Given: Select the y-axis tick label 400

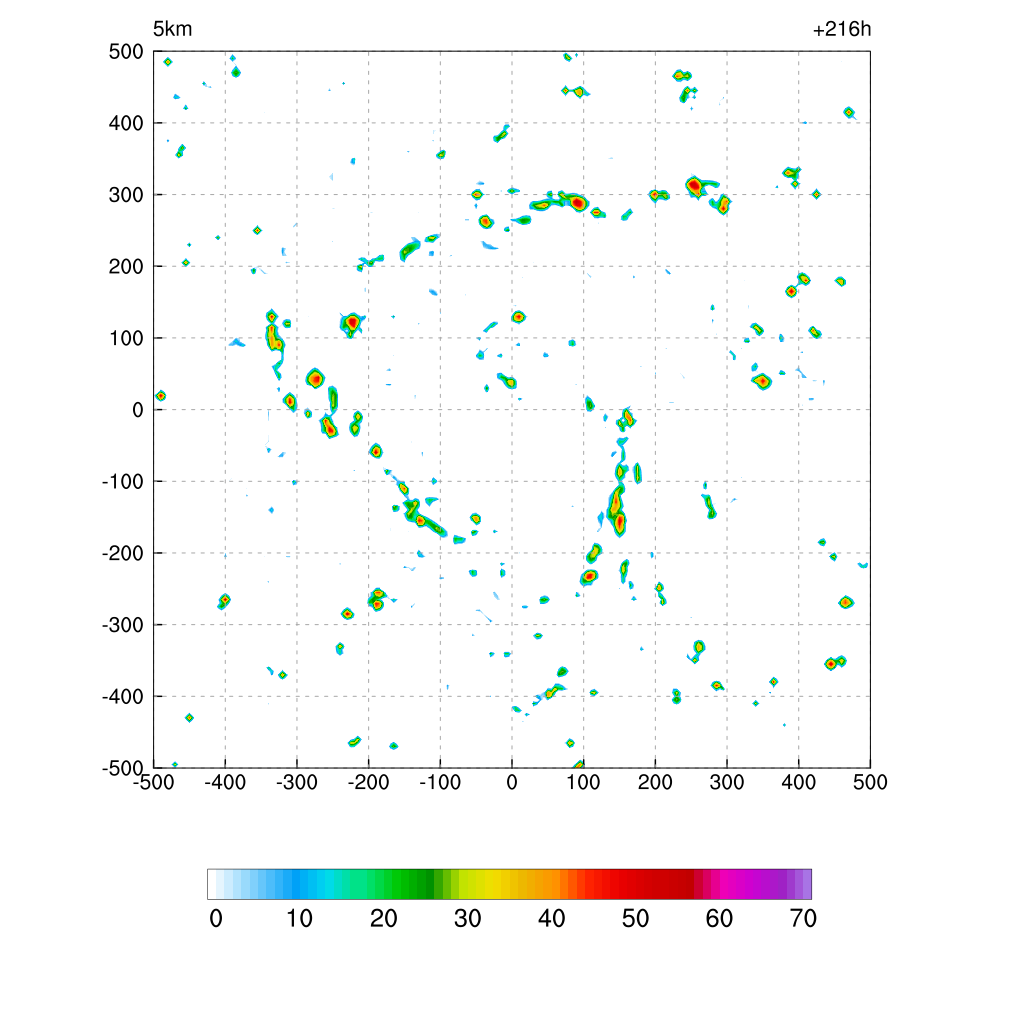Looking at the screenshot, I should [126, 123].
